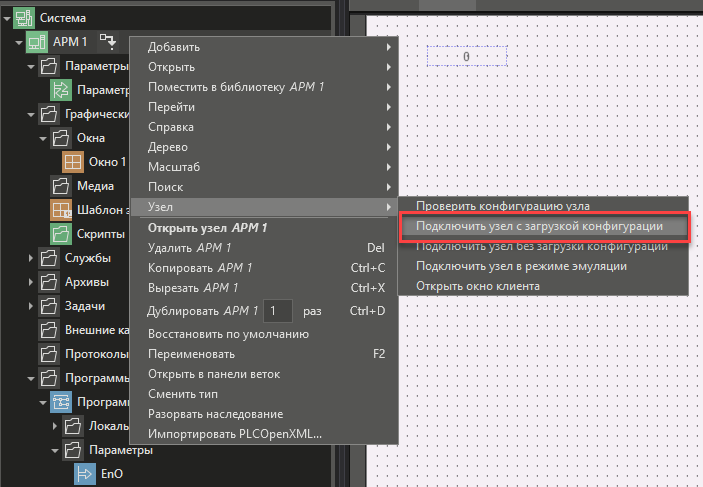Click the Шаблон template icon
Viewport: 703px width, 487px height.
pos(61,210)
